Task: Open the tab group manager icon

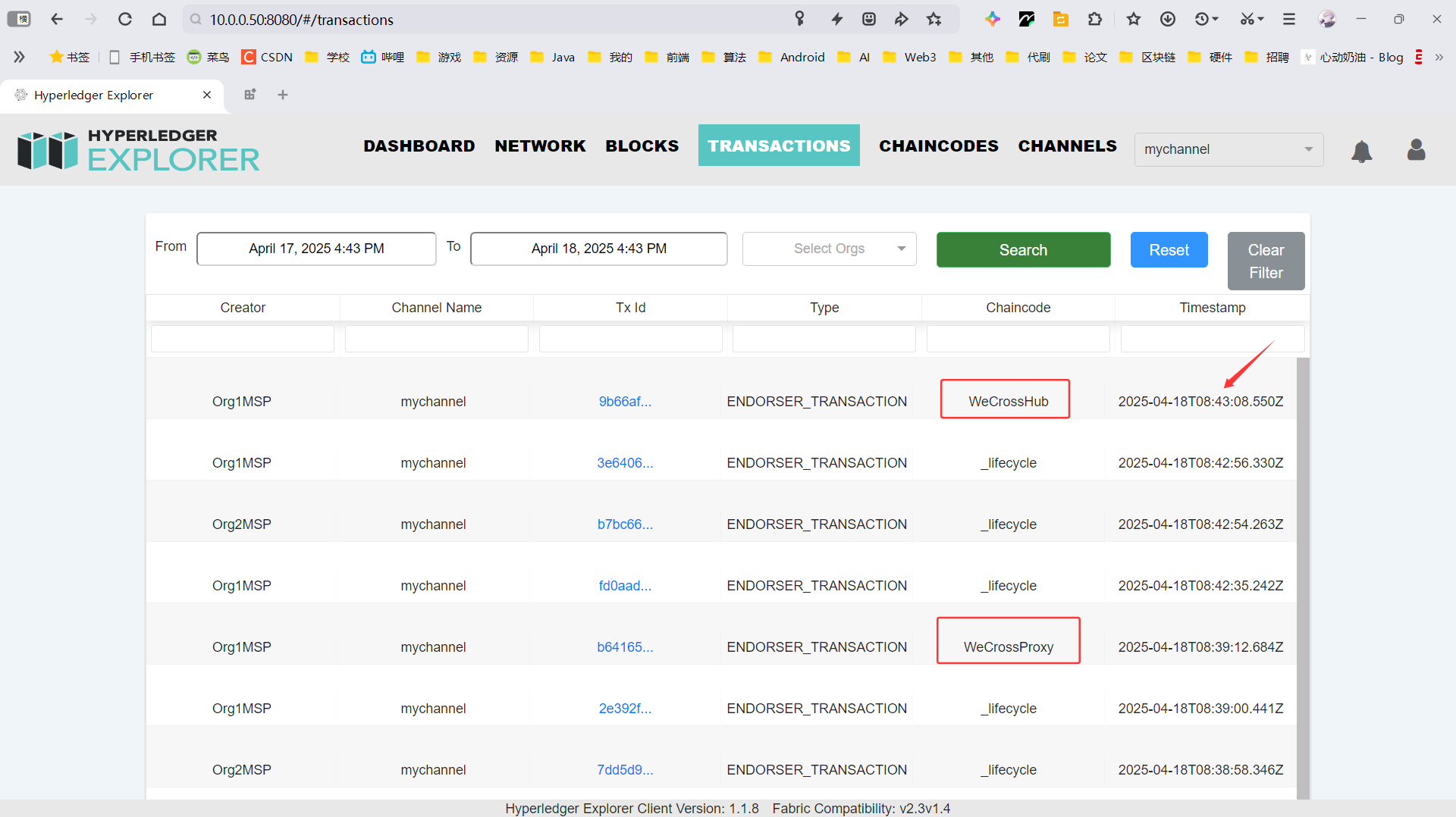Action: click(249, 95)
